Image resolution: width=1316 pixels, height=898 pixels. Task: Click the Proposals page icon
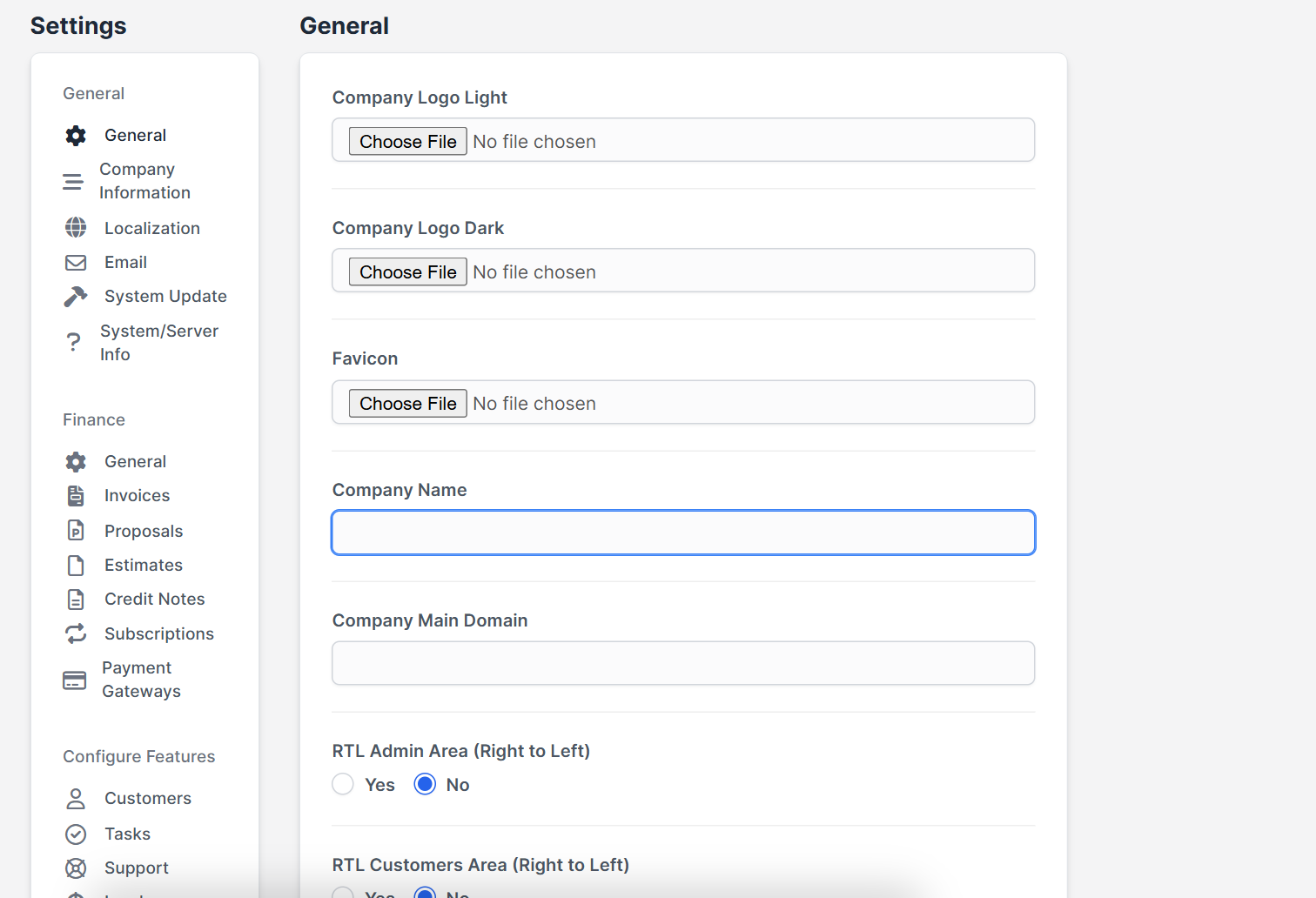pos(76,531)
